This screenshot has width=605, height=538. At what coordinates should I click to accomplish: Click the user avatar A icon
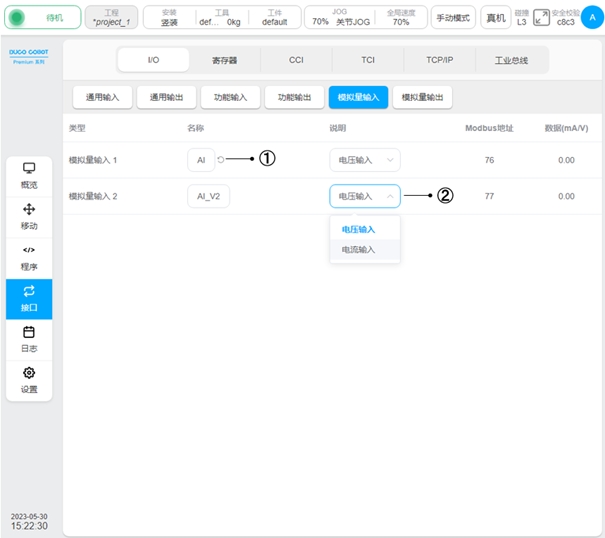[x=591, y=17]
